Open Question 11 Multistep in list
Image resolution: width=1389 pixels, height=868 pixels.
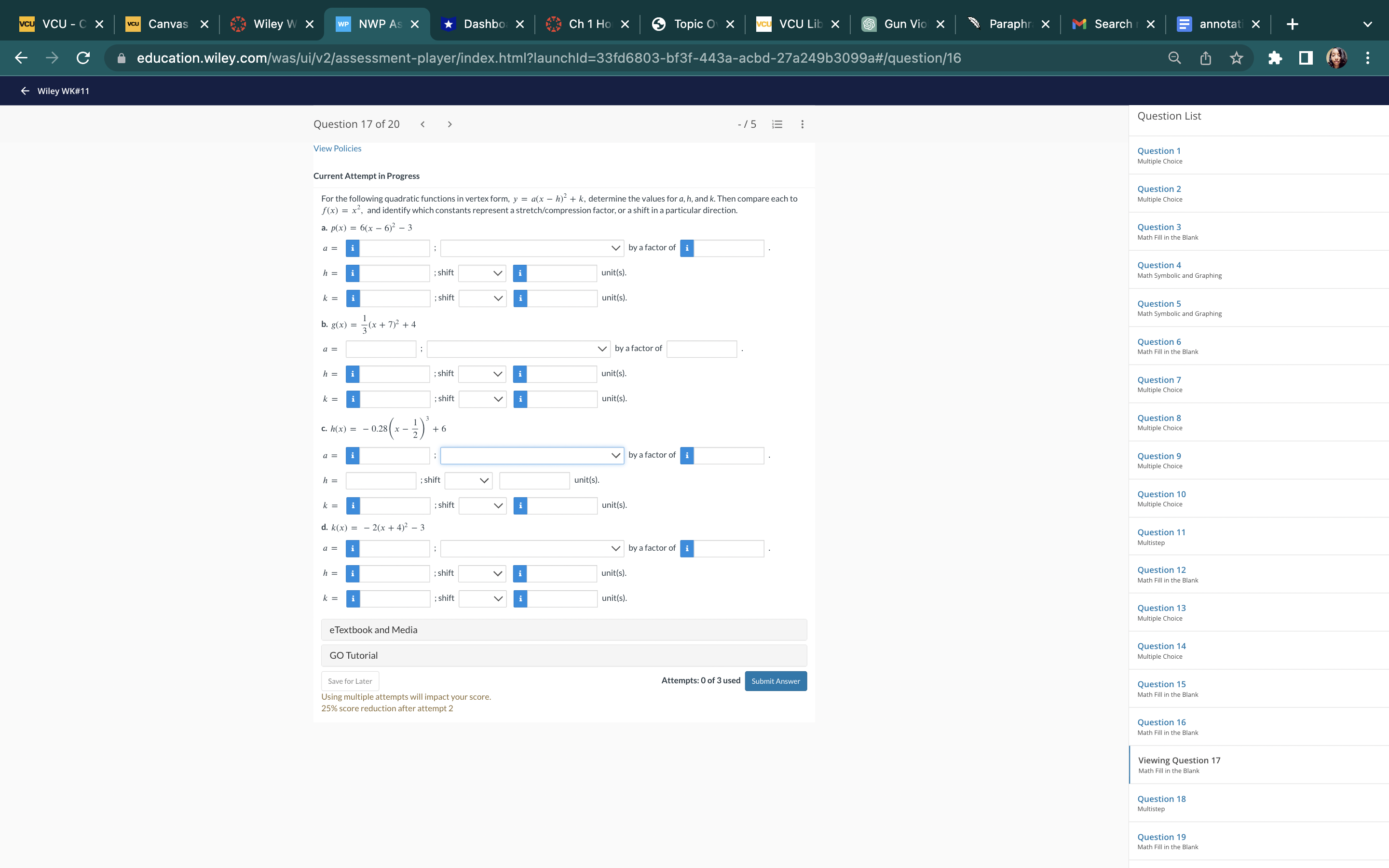click(1161, 532)
